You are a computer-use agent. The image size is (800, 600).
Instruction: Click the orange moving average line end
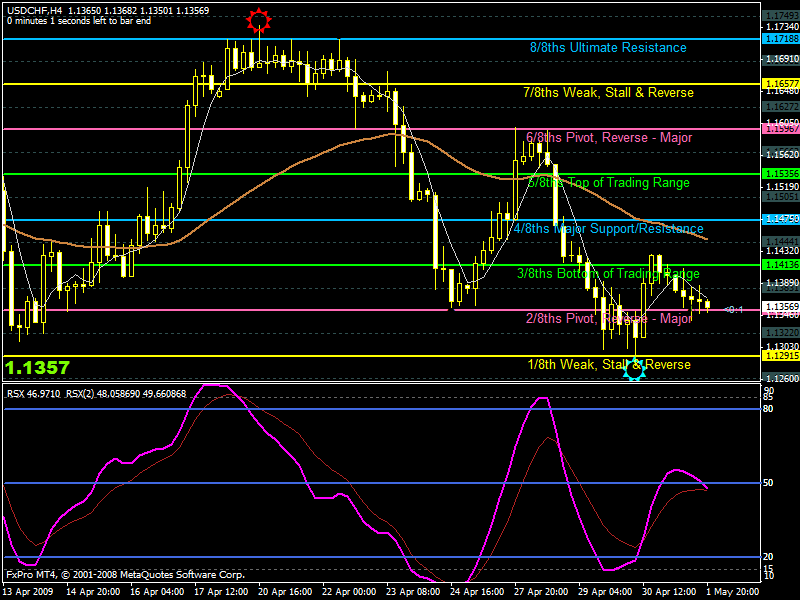tap(707, 239)
